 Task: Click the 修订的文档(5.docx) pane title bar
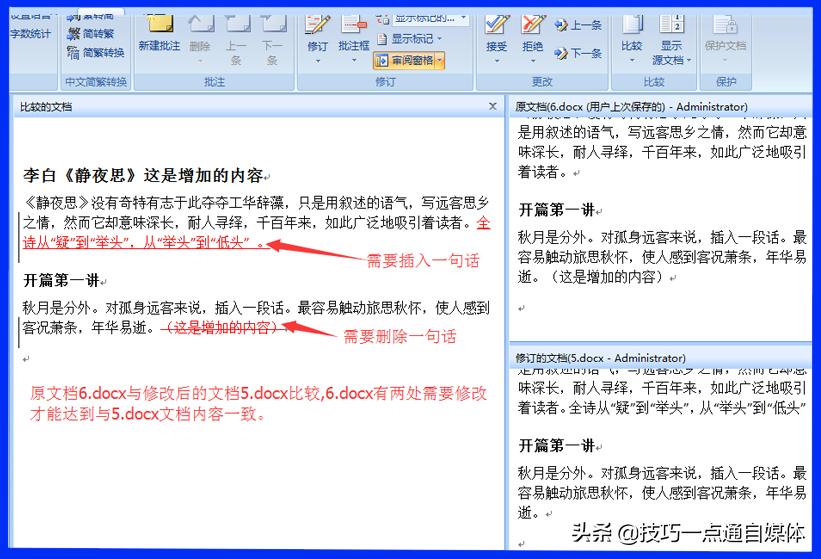tap(661, 358)
